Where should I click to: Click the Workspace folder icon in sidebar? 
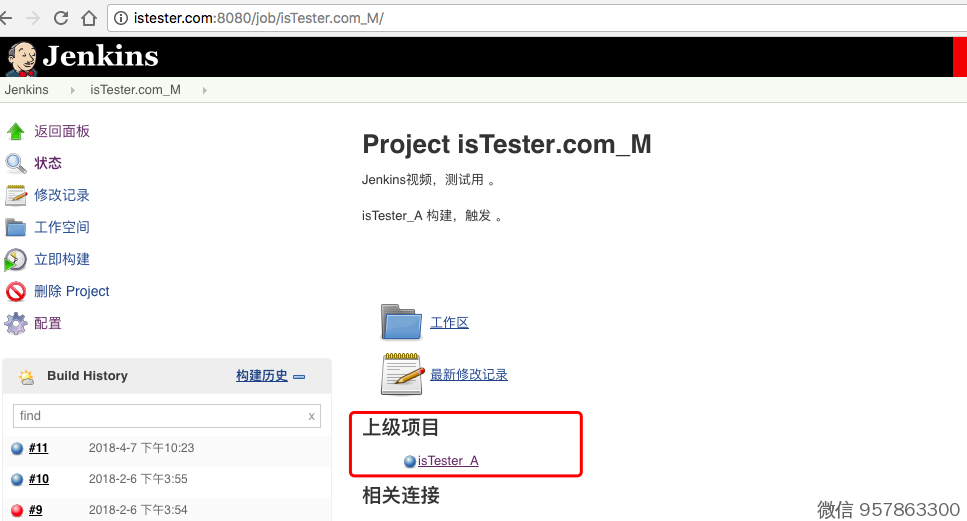pos(15,227)
